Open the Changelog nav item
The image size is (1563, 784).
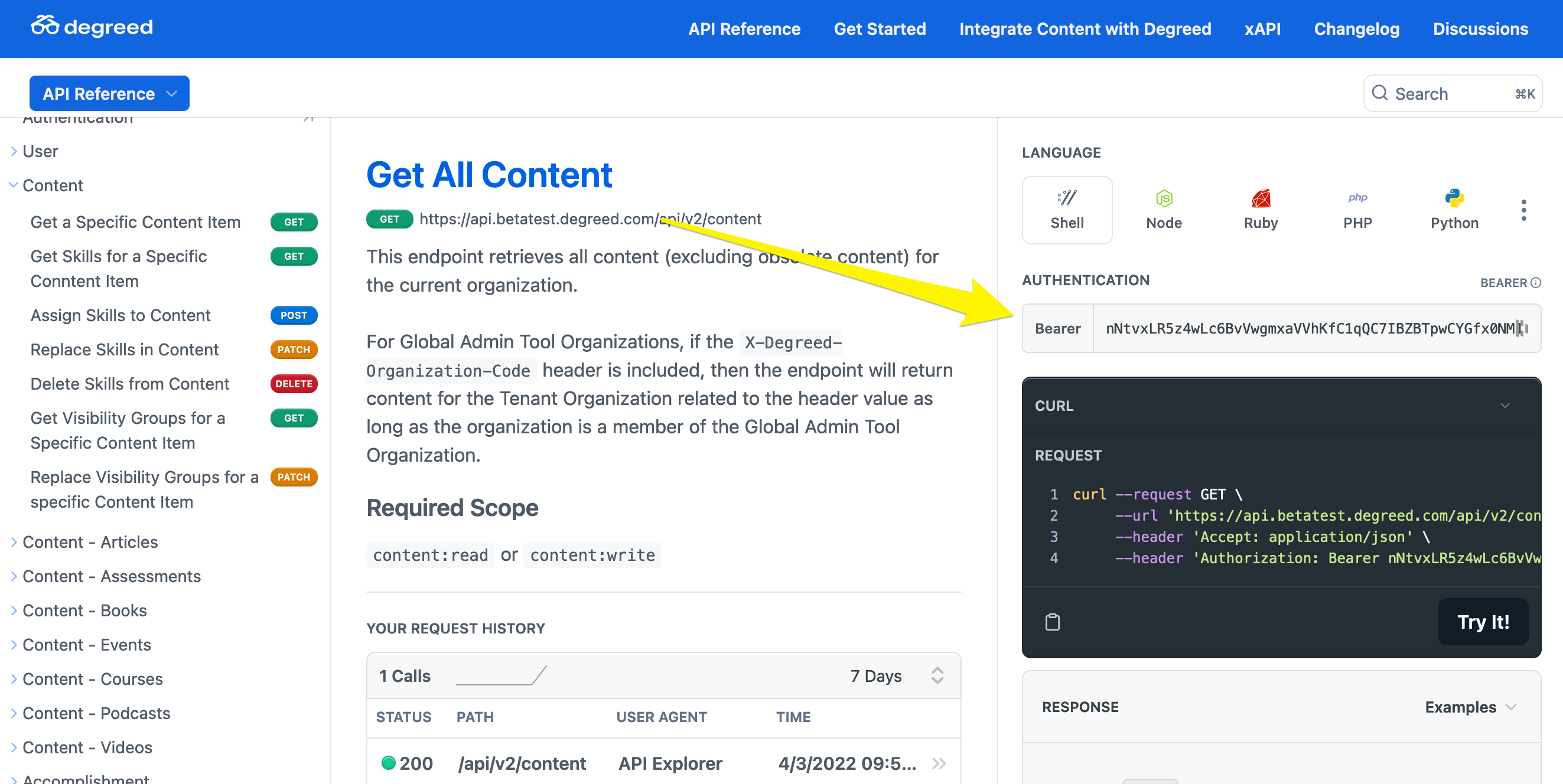tap(1356, 28)
